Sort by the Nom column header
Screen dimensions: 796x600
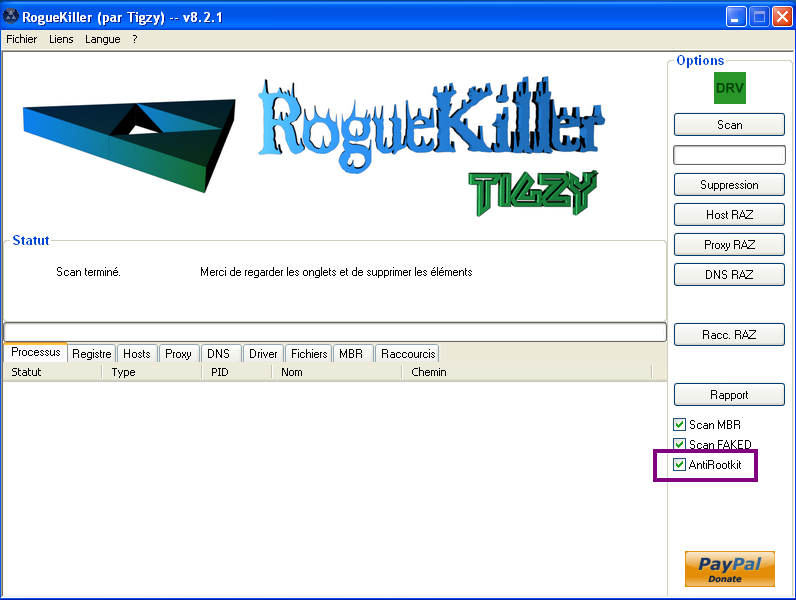click(337, 372)
